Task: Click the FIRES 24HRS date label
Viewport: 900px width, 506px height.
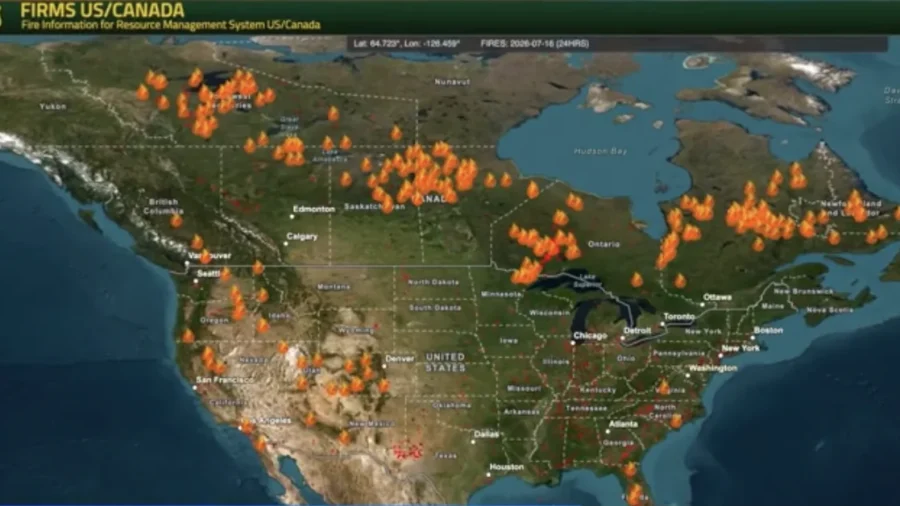Action: click(x=534, y=44)
